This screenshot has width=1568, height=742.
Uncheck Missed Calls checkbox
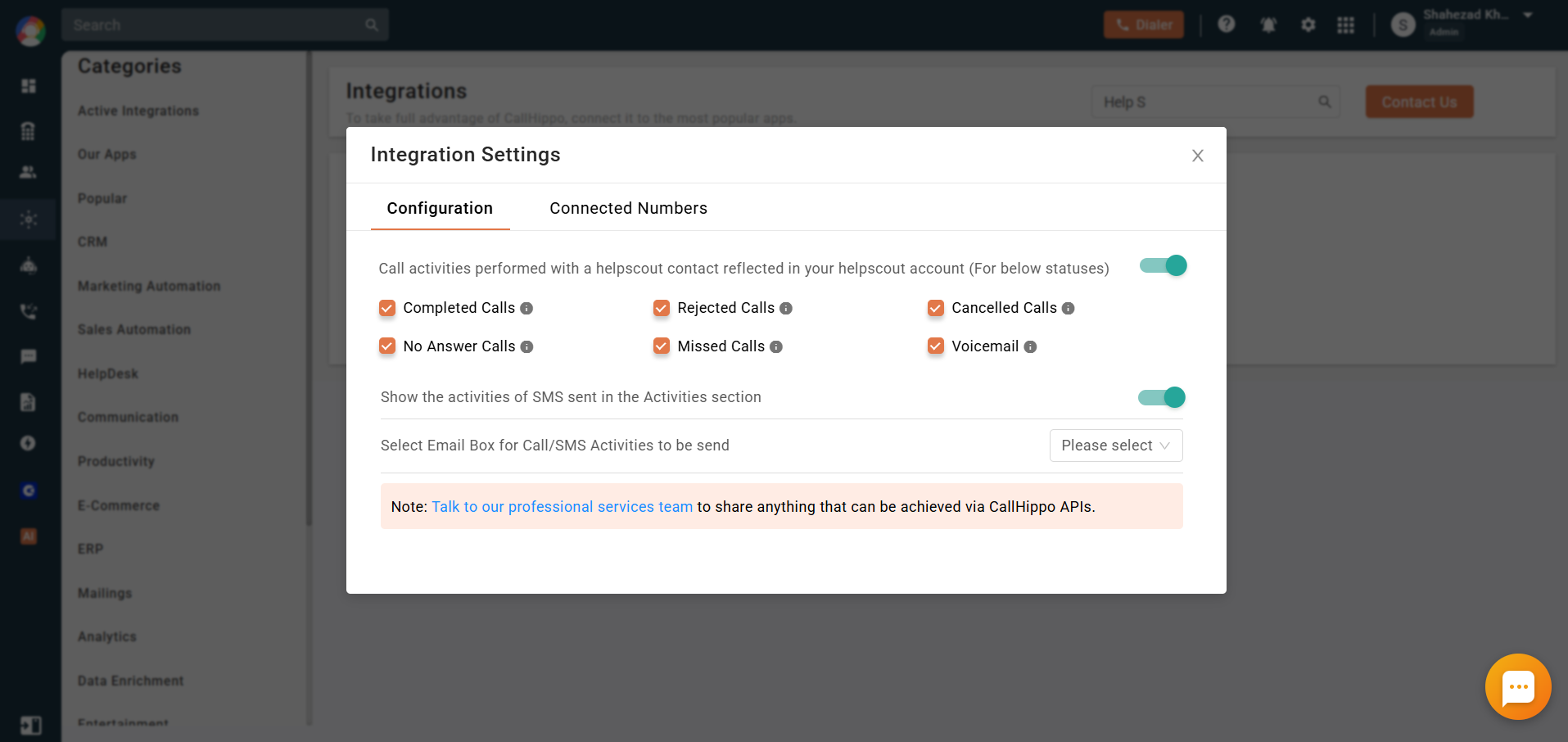662,346
